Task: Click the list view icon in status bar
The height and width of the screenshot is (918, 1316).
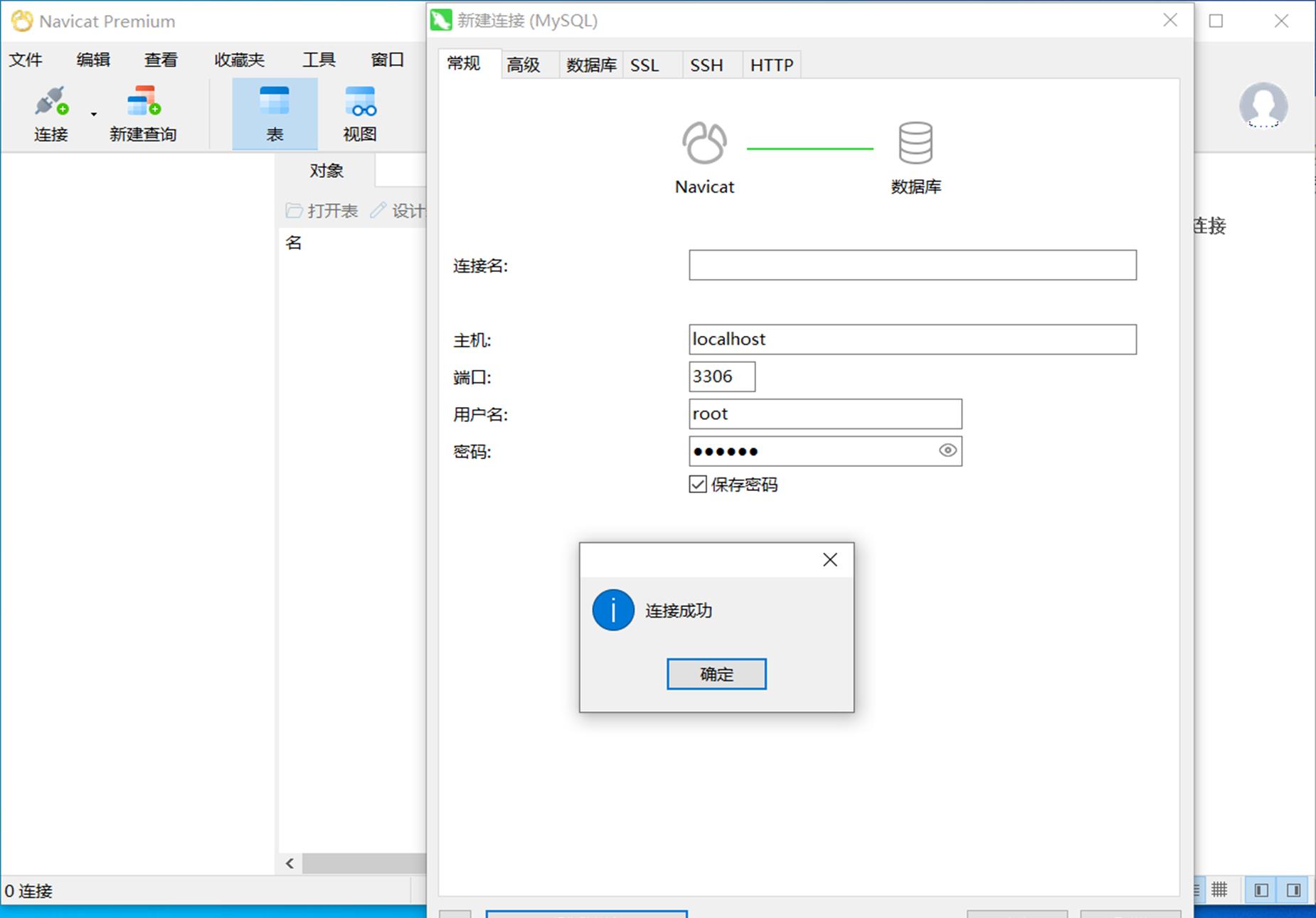Action: (x=1197, y=890)
